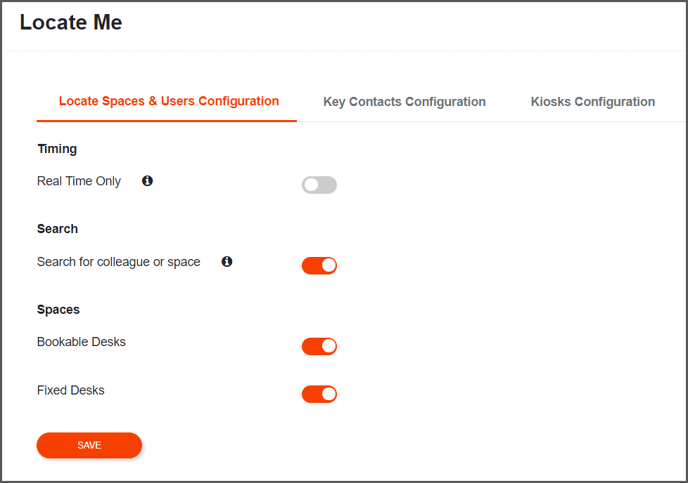Open the Kiosks Configuration tab
Viewport: 688px width, 483px height.
coord(593,102)
